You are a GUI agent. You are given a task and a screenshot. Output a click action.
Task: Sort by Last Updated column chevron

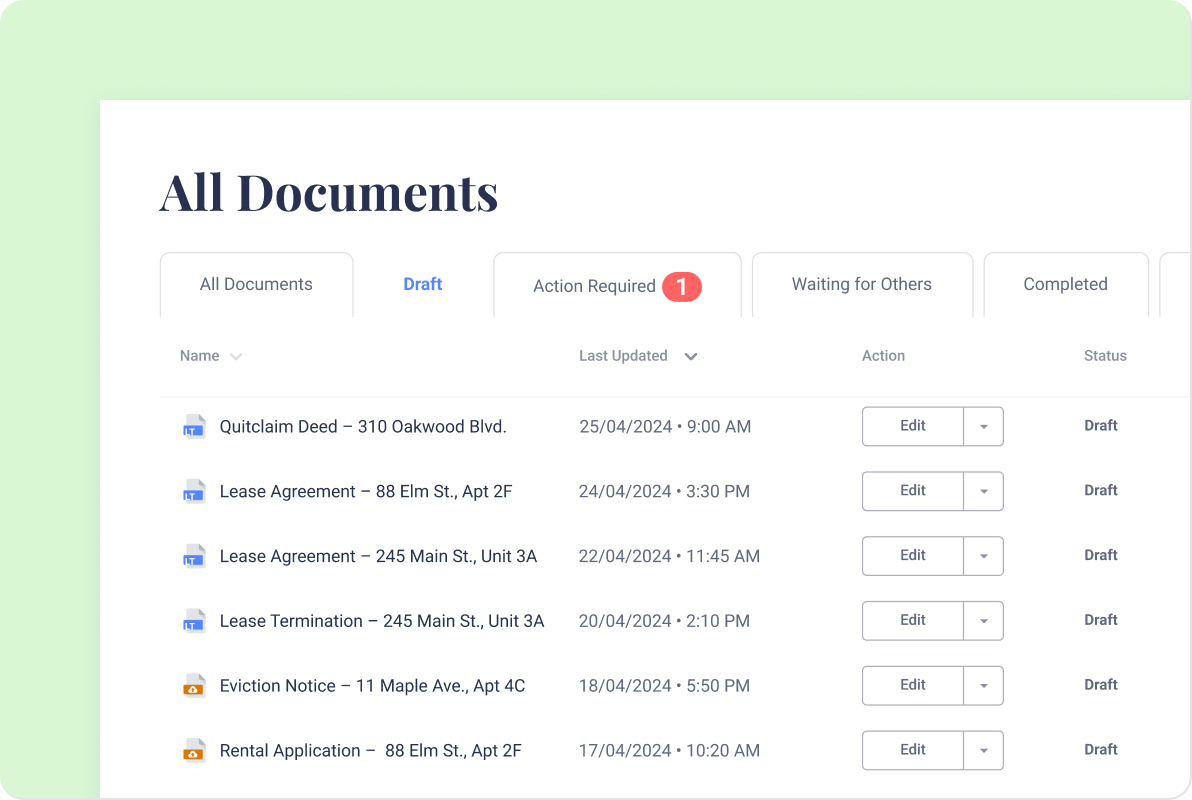[690, 357]
